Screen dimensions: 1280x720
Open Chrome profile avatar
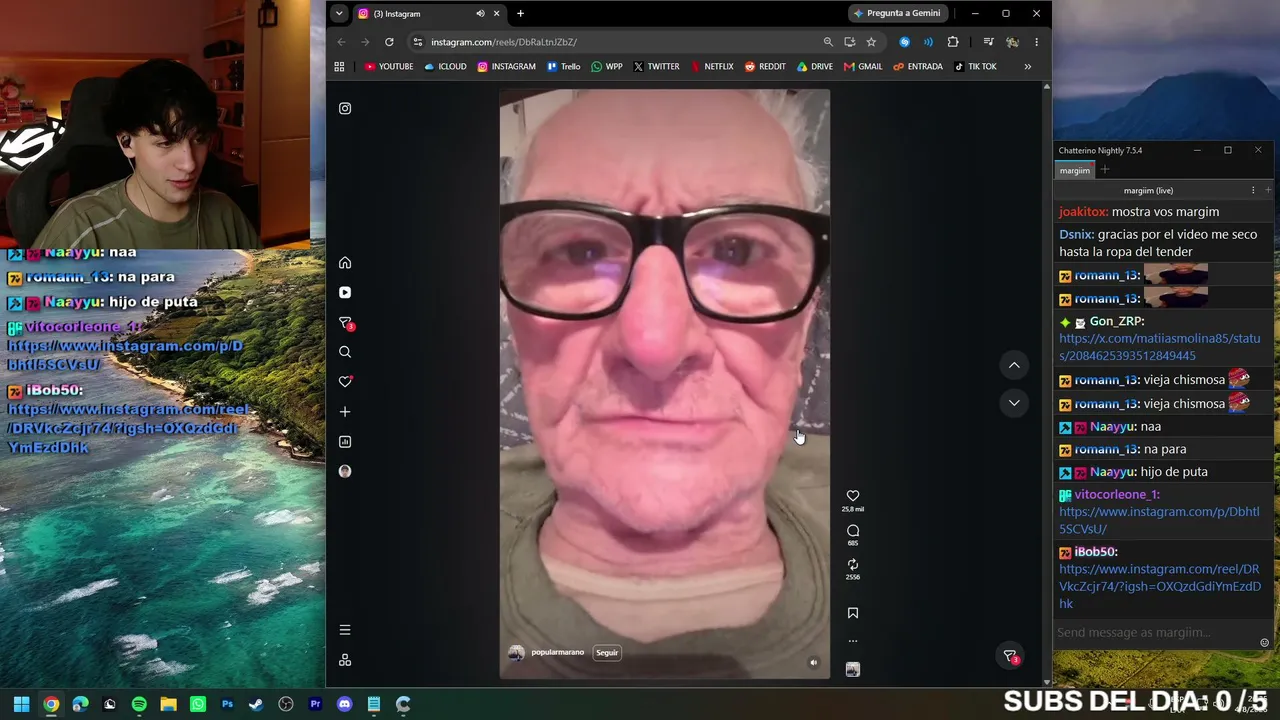(x=1012, y=42)
